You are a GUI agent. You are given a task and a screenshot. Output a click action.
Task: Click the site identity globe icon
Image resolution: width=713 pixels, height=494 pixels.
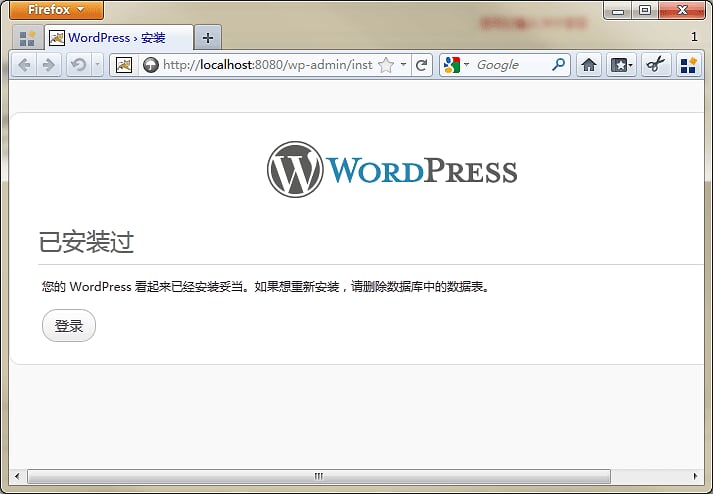151,65
